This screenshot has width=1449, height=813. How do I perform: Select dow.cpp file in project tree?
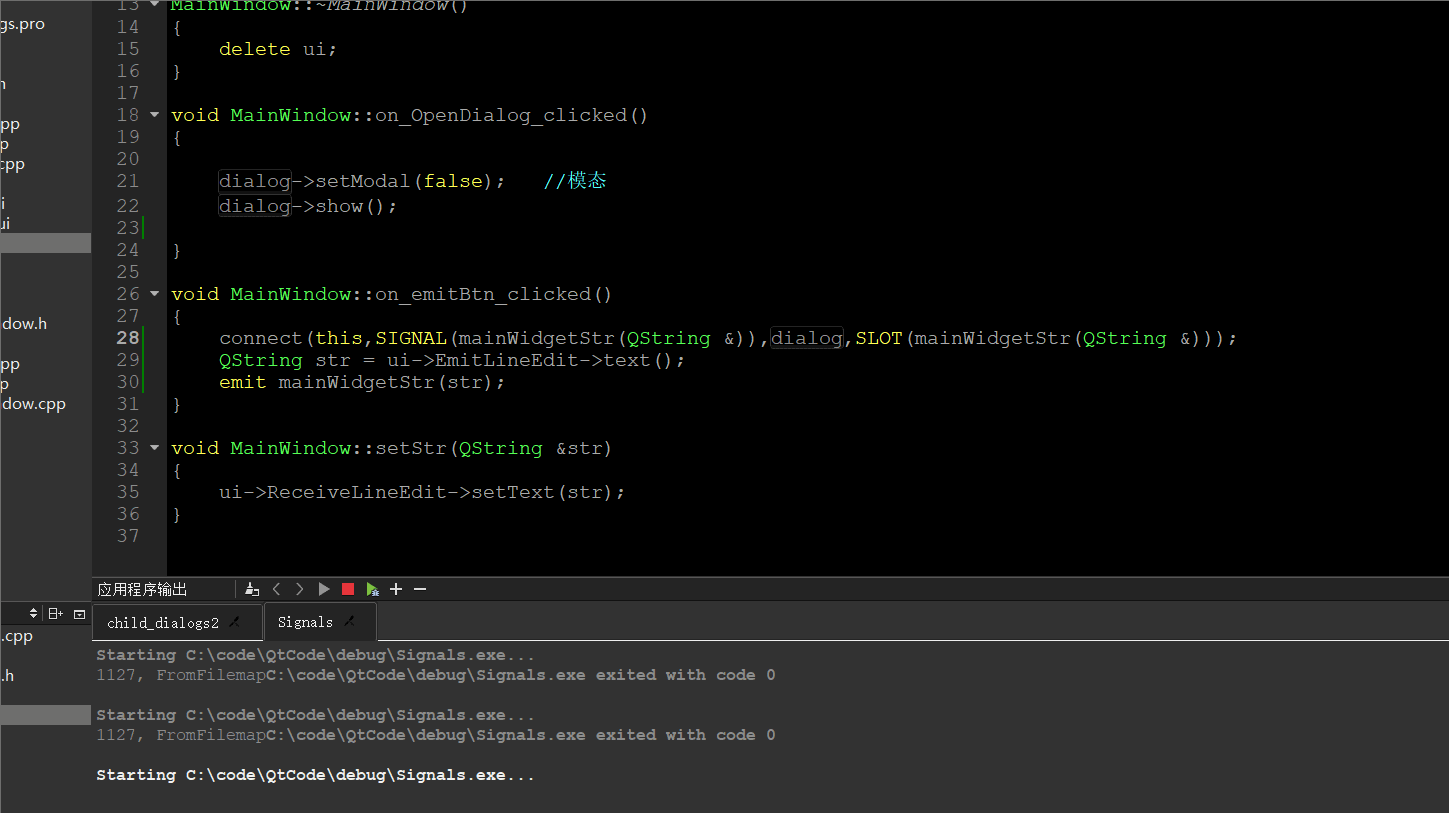[x=33, y=404]
